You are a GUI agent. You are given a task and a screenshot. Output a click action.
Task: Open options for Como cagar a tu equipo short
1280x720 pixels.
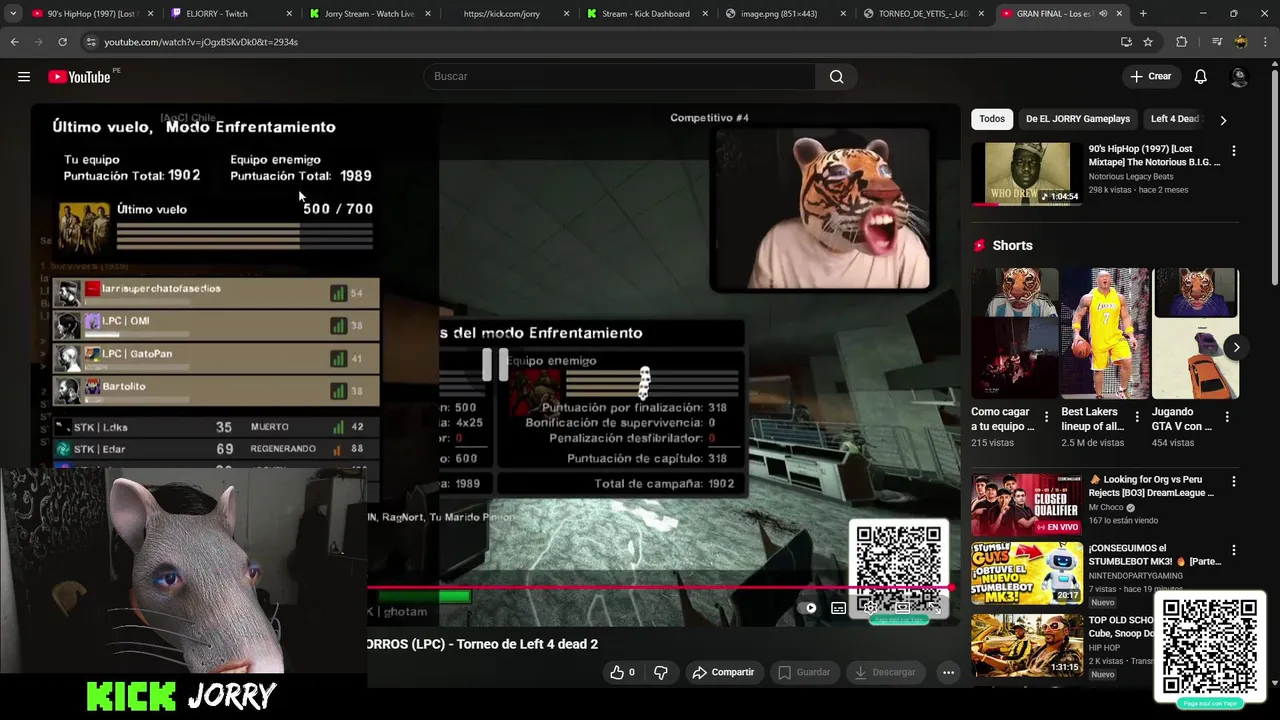tap(1046, 417)
